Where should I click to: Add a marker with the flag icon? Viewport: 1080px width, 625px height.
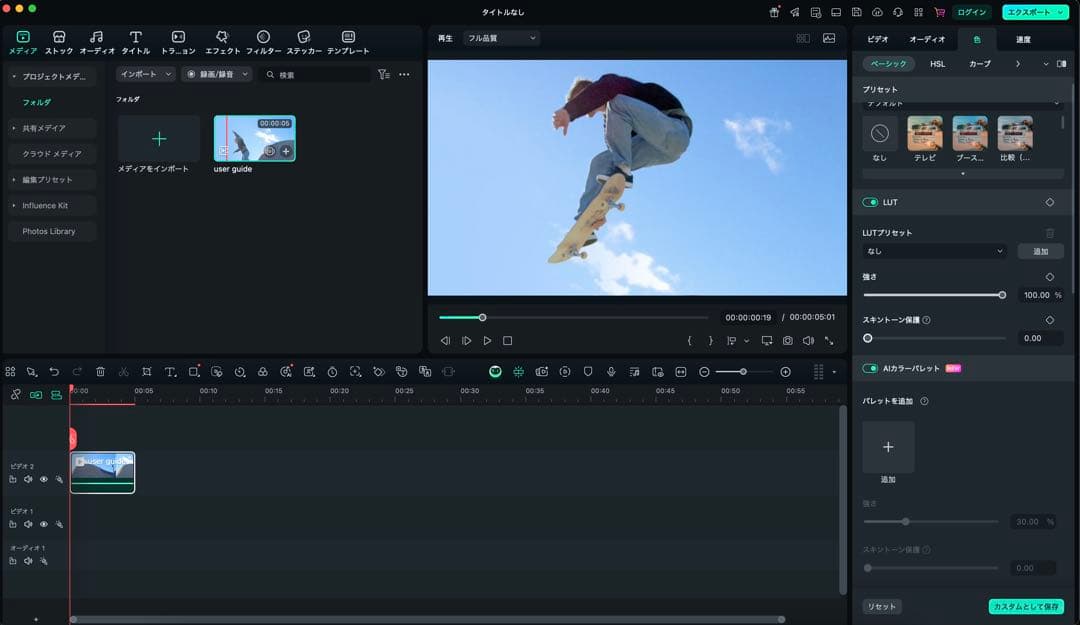pyautogui.click(x=588, y=371)
